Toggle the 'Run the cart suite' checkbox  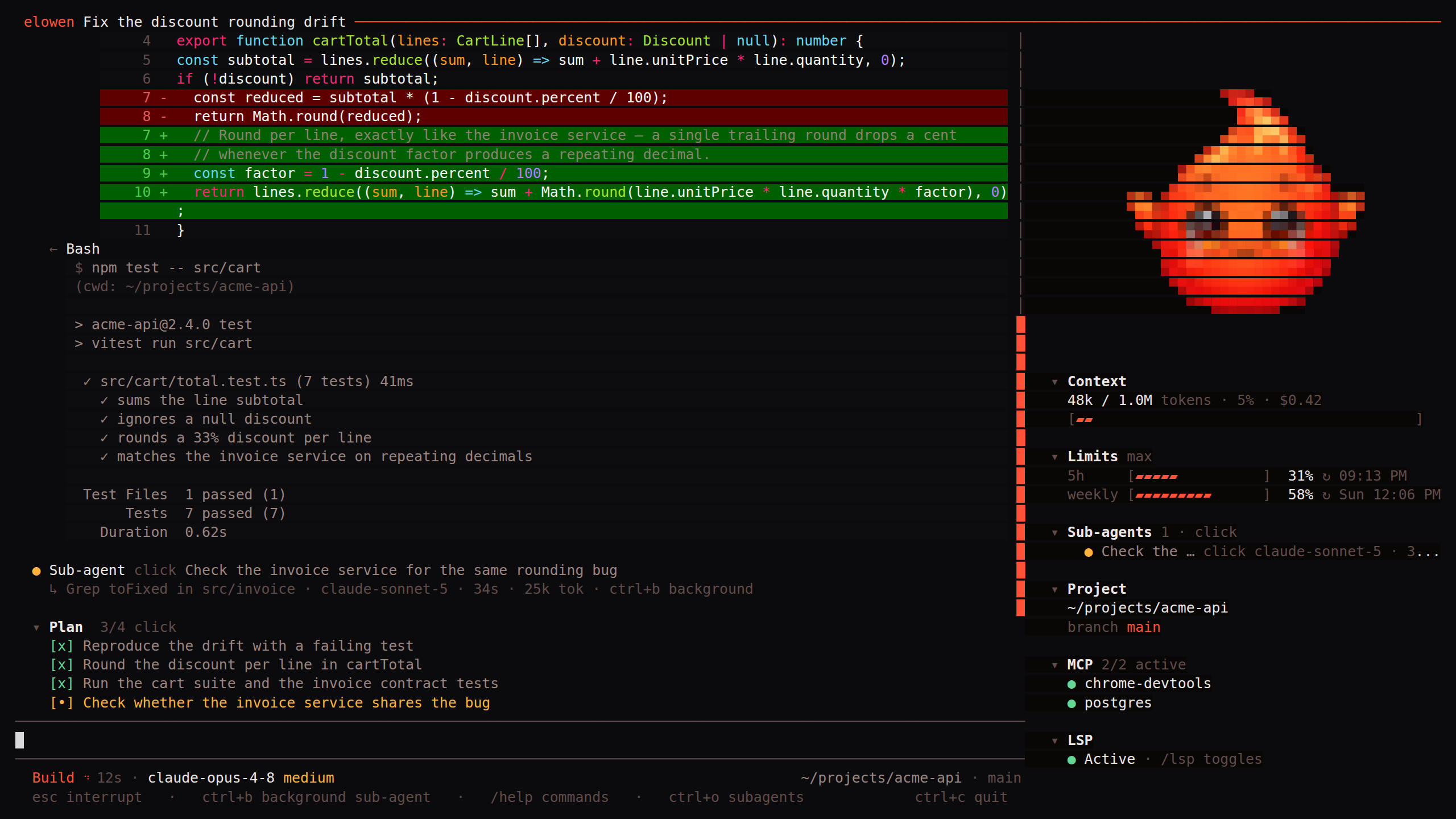pos(61,684)
